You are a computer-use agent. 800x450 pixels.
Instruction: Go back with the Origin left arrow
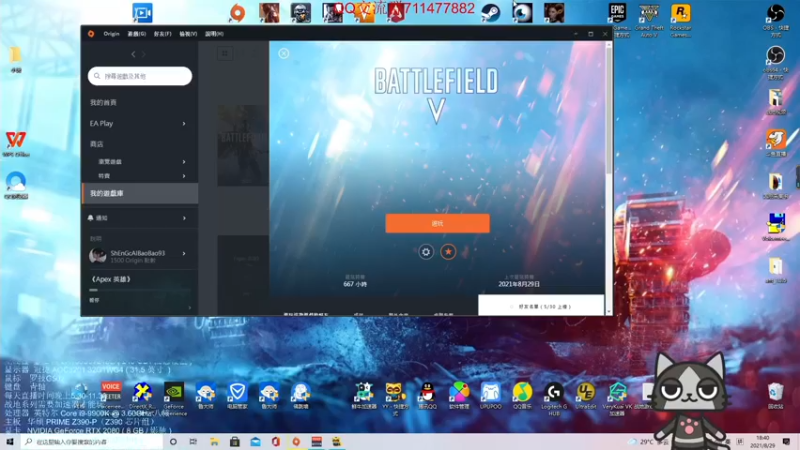[x=133, y=54]
